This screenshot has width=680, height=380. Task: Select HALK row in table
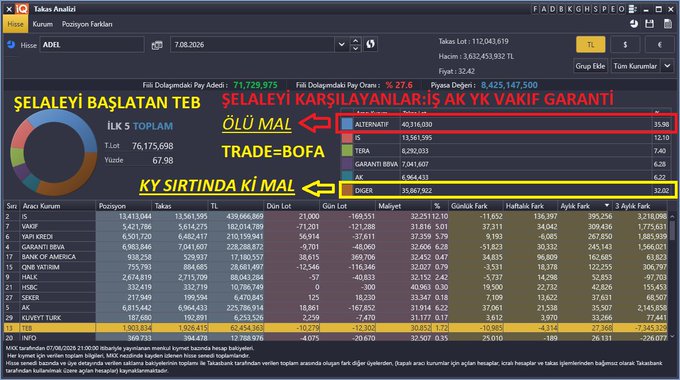(x=336, y=277)
